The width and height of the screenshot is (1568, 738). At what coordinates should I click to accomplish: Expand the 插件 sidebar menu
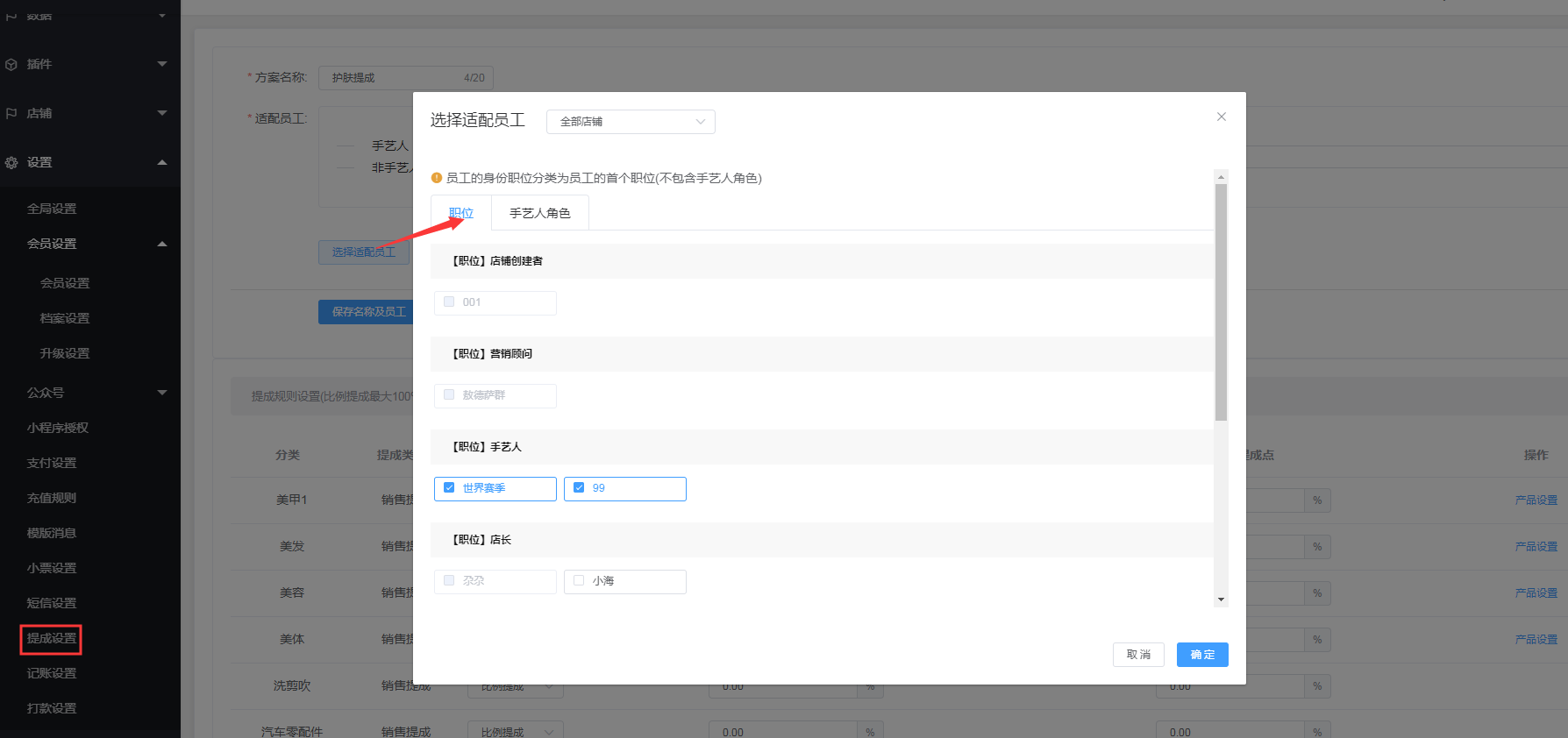tap(162, 64)
